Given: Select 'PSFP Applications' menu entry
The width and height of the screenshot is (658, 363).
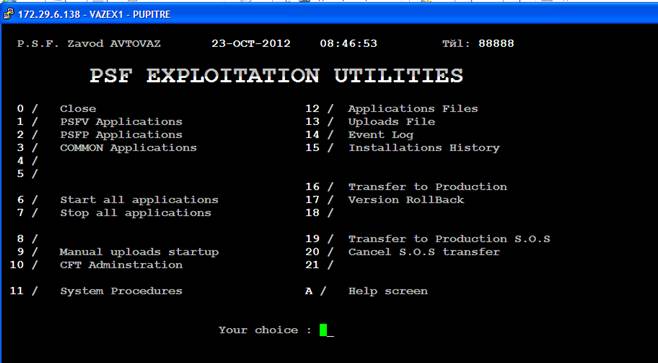Looking at the screenshot, I should (x=121, y=135).
